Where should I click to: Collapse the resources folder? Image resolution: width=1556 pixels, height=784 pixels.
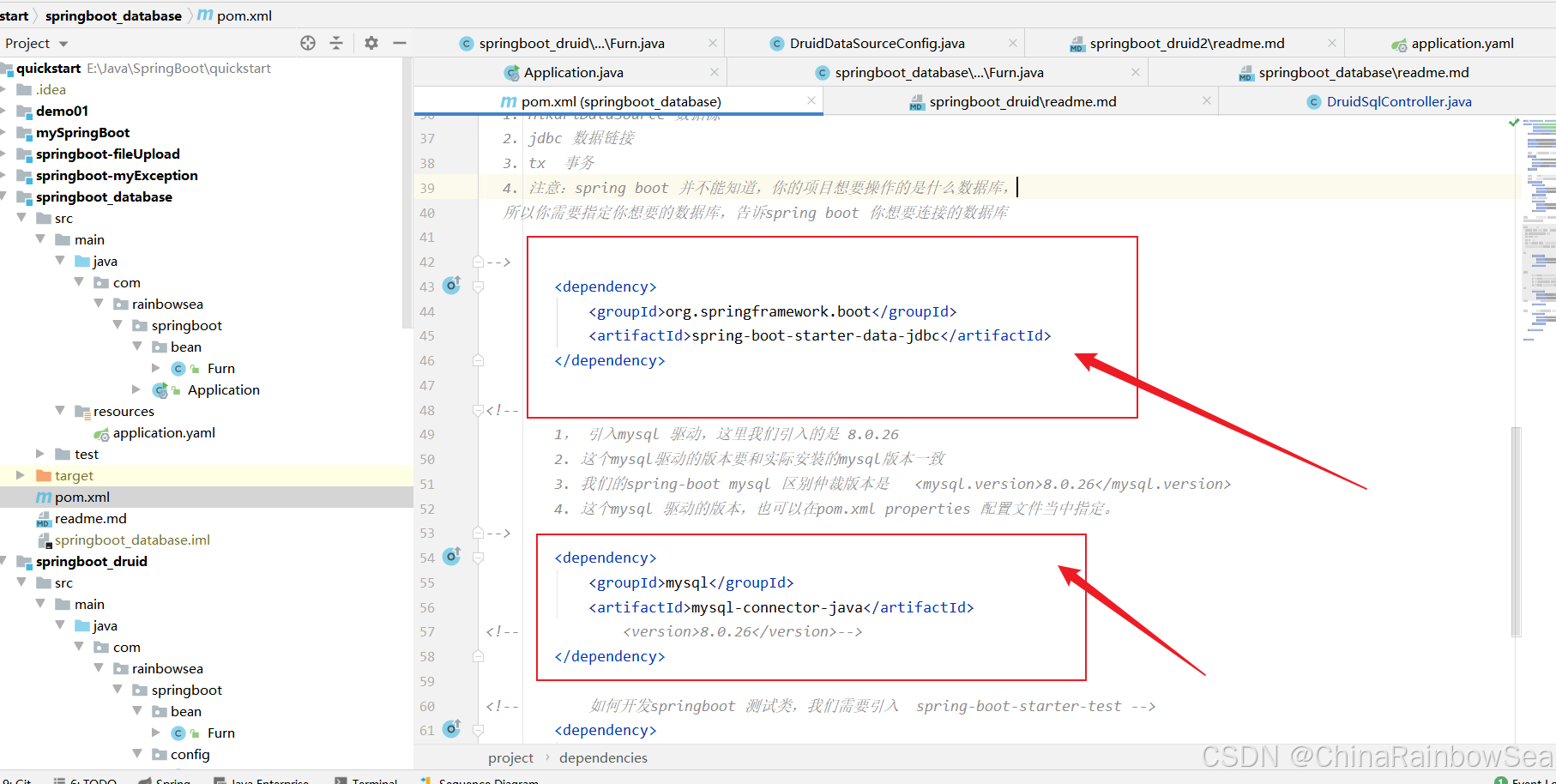[x=60, y=411]
